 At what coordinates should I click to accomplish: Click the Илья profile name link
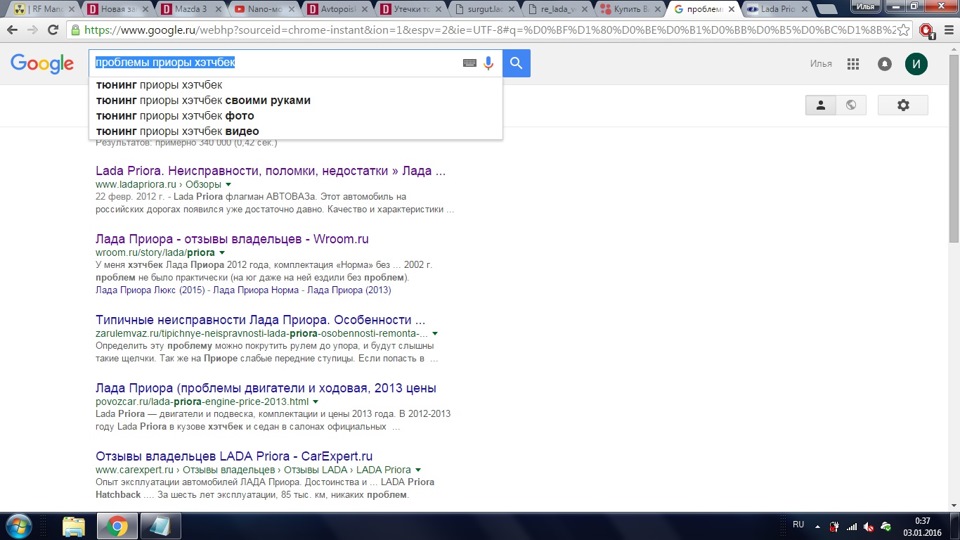pos(820,64)
